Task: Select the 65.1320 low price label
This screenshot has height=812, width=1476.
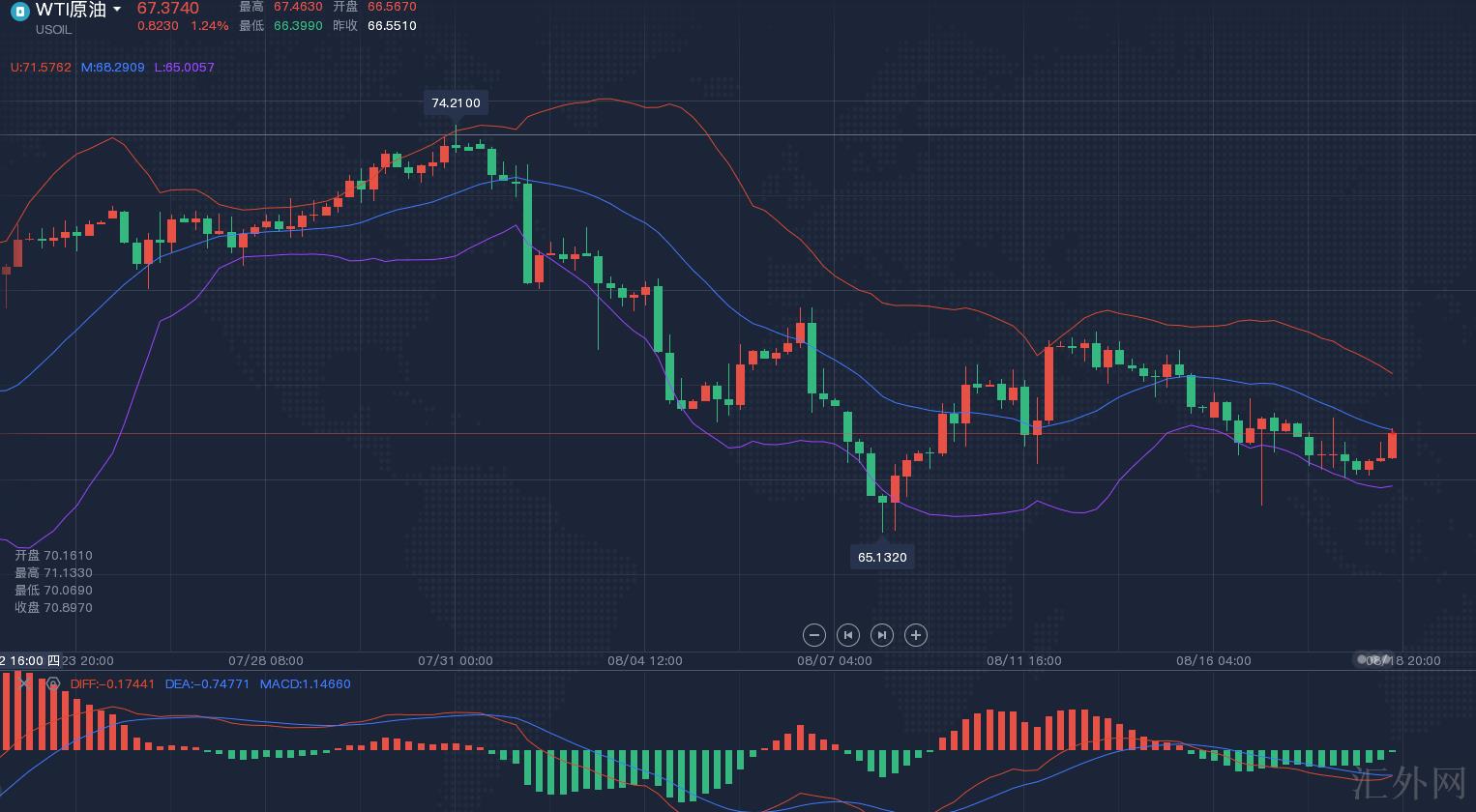Action: [882, 557]
